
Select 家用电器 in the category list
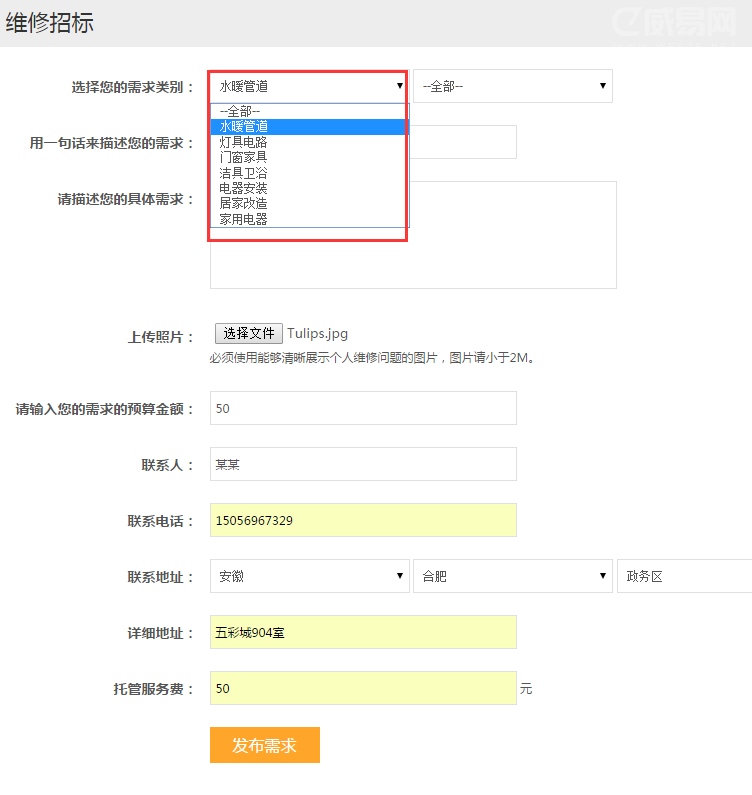click(x=244, y=219)
